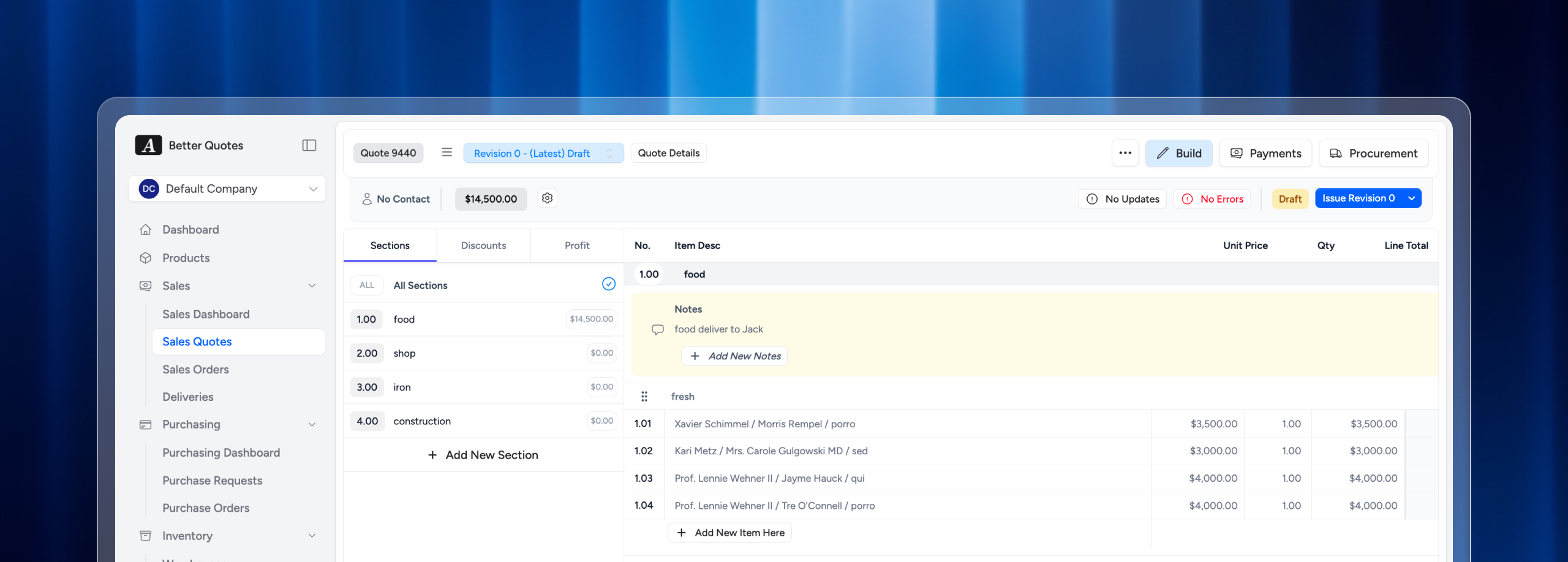Viewport: 1568px width, 562px height.
Task: Click Add New Item Here button
Action: click(x=729, y=533)
